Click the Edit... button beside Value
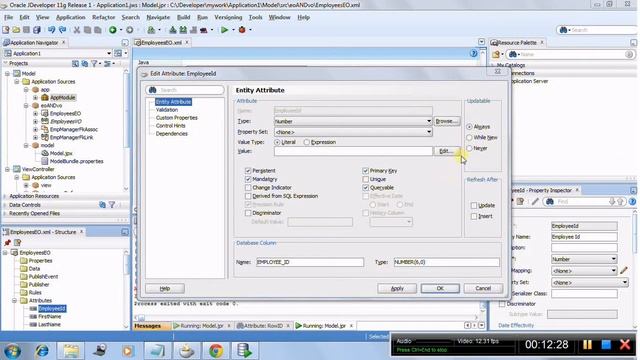Viewport: 640px width, 360px height. coord(447,151)
